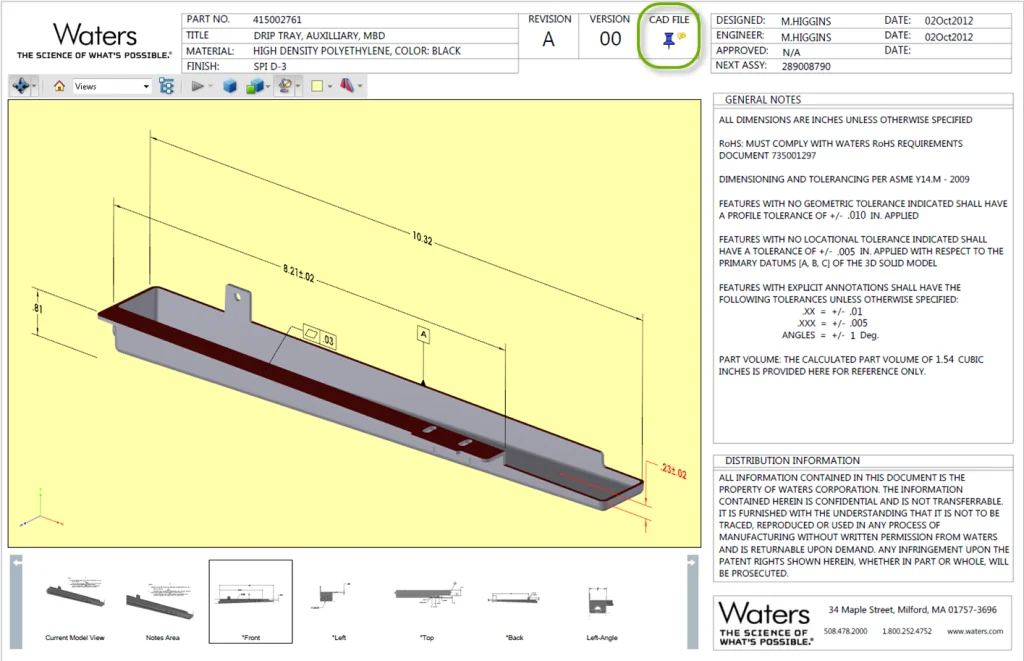Screen dimensions: 1024x661
Task: Open the Views dropdown list
Action: pos(148,86)
